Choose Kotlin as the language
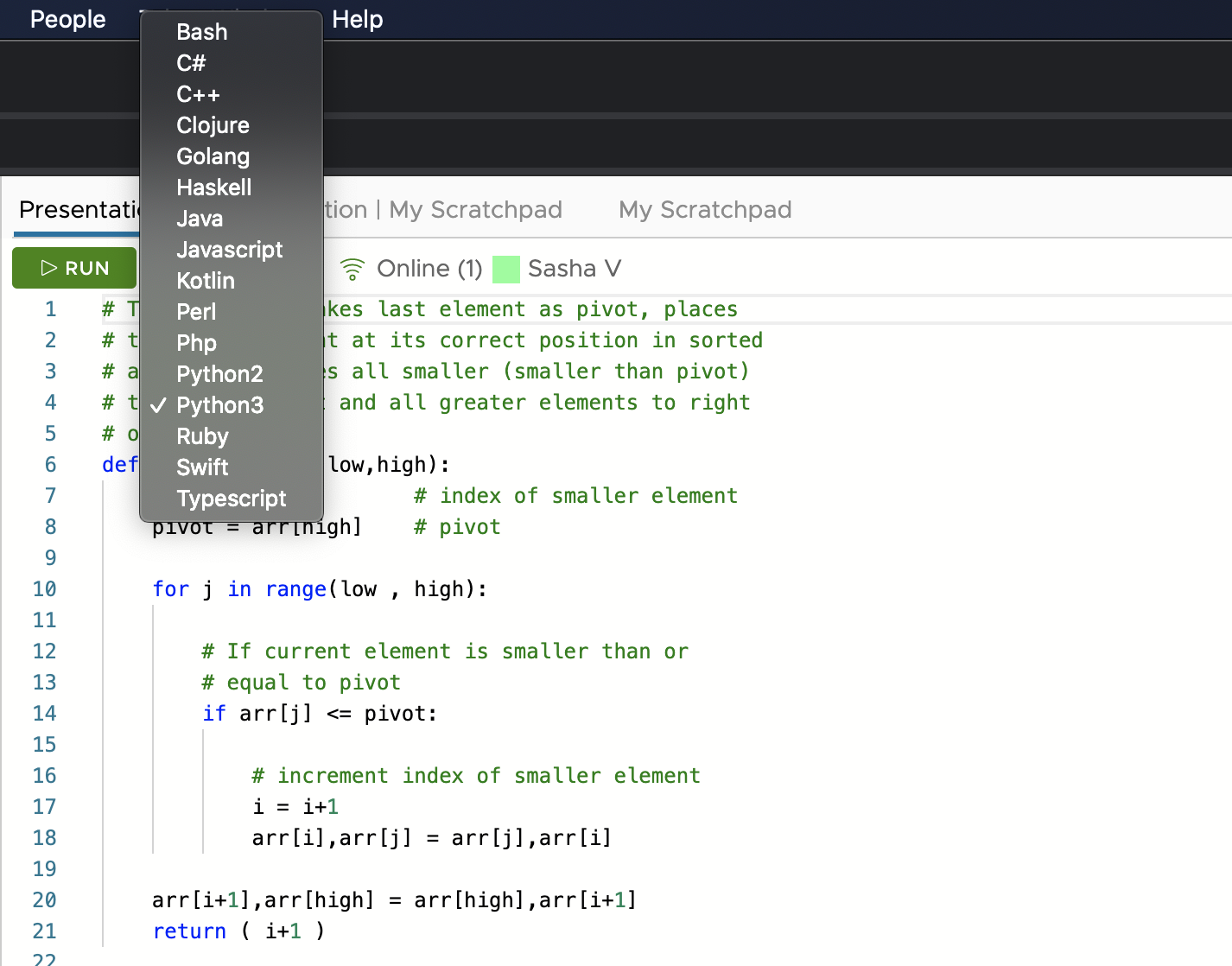The height and width of the screenshot is (966, 1232). (x=206, y=281)
